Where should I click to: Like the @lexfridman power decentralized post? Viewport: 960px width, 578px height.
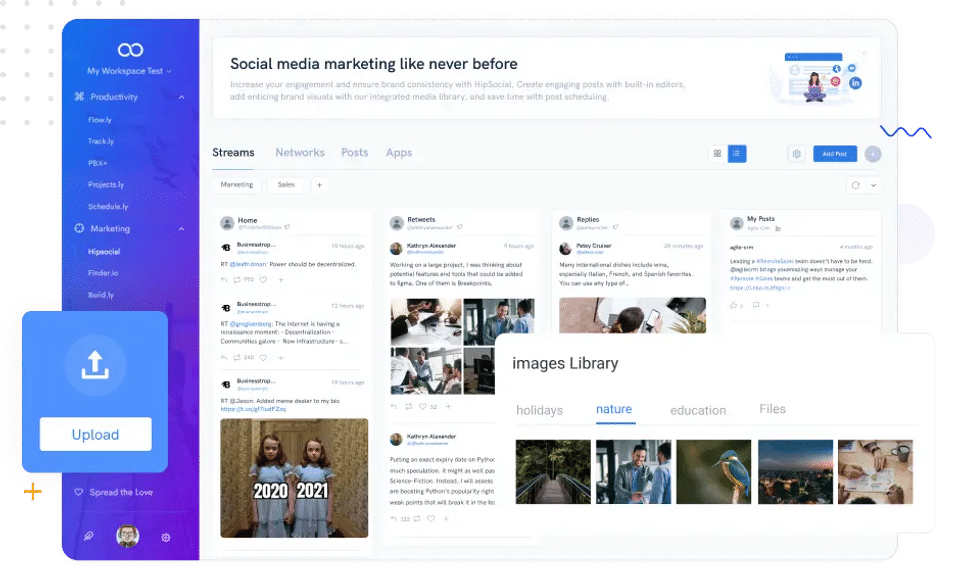(263, 280)
